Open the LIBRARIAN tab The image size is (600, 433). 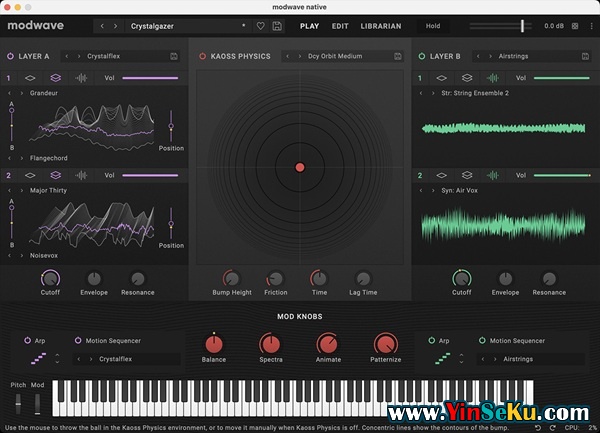[381, 26]
